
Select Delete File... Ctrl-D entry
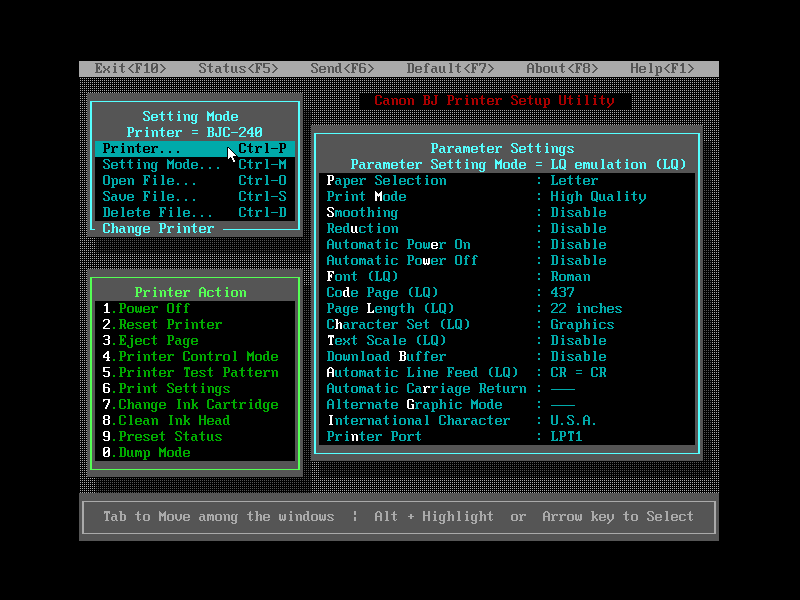coord(195,212)
